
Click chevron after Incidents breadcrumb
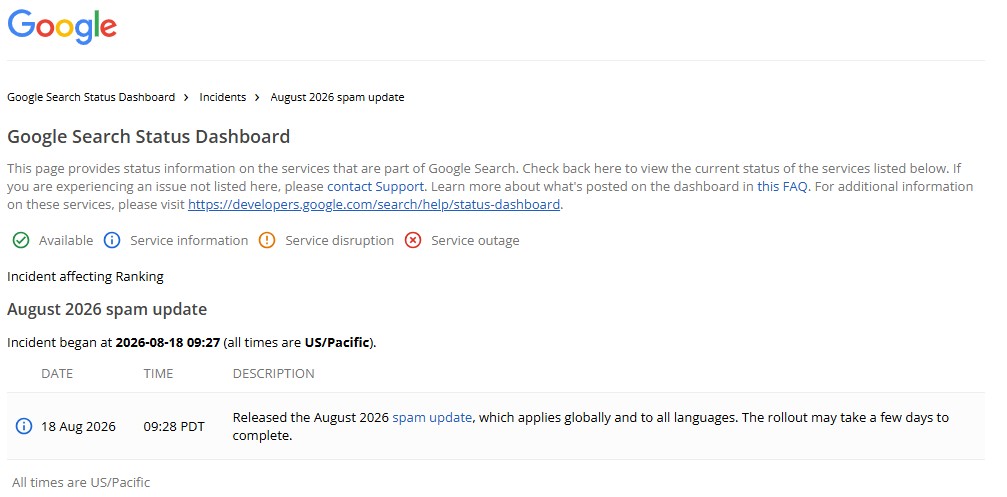[258, 98]
